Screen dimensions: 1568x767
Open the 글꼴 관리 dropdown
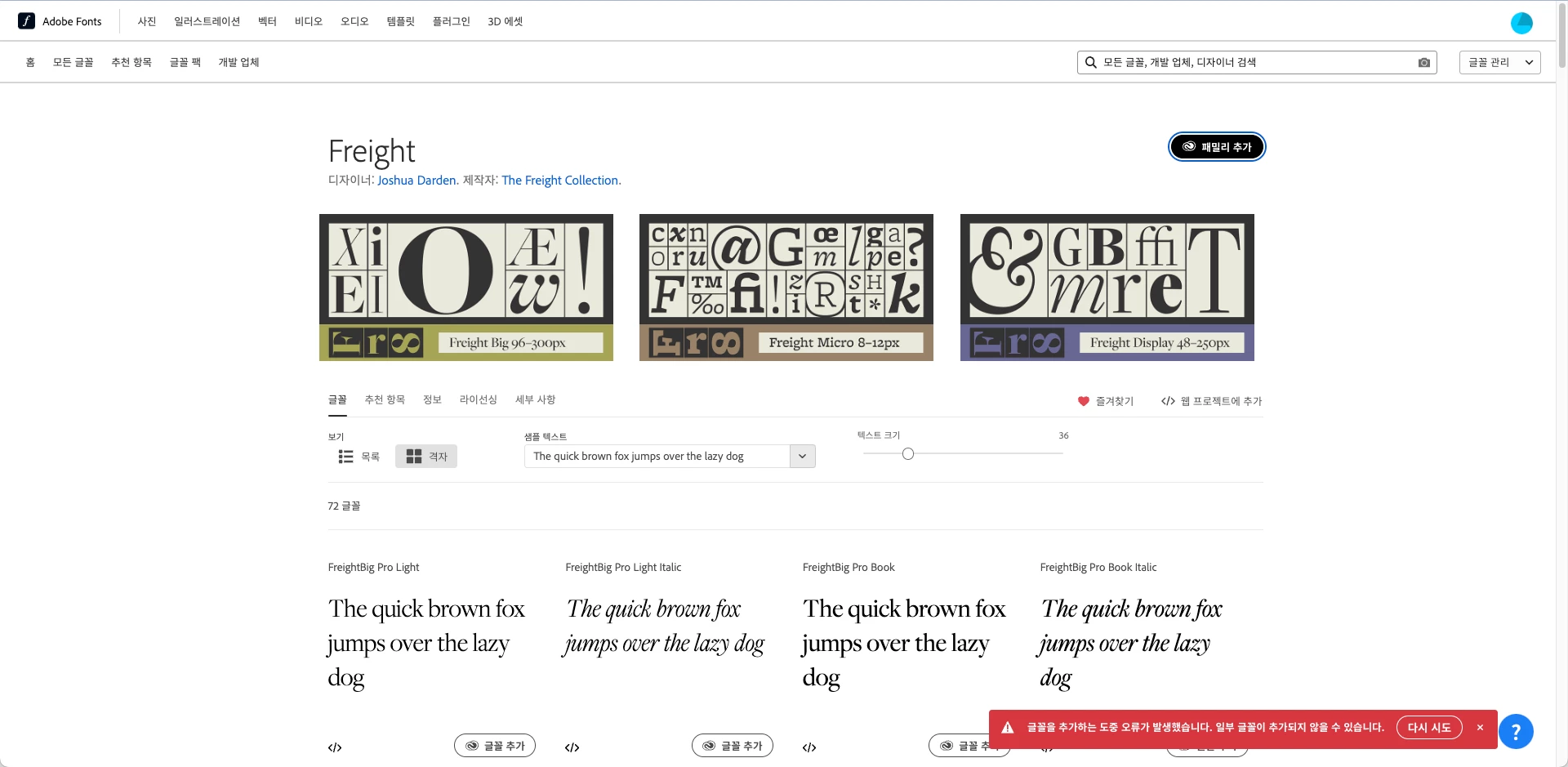coord(1499,62)
